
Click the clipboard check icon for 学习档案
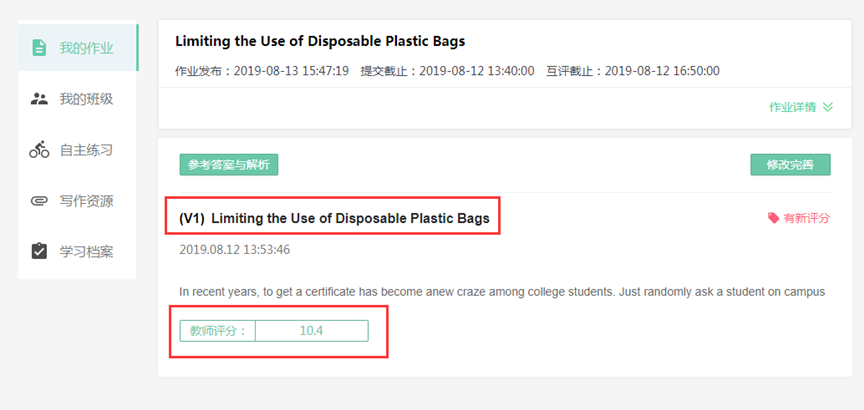tap(39, 251)
